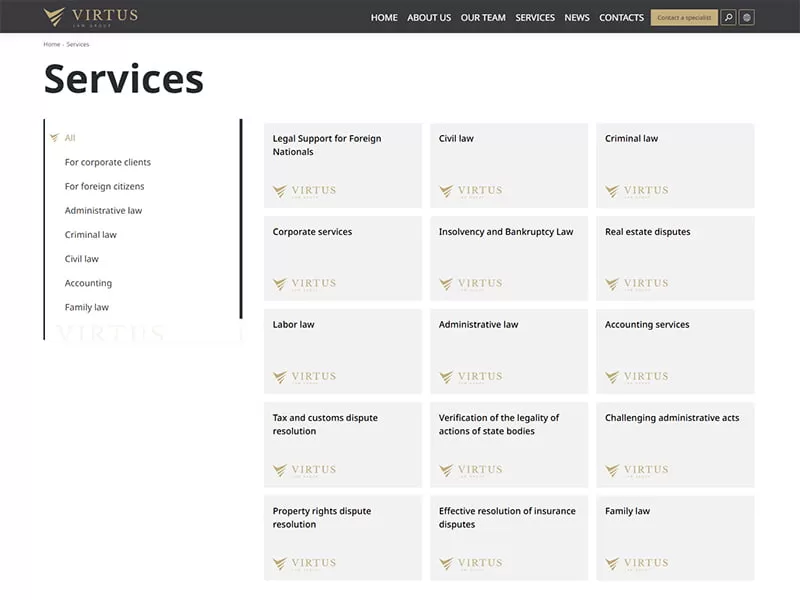This screenshot has width=800, height=600.
Task: Click the globe language icon in the header
Action: (747, 17)
